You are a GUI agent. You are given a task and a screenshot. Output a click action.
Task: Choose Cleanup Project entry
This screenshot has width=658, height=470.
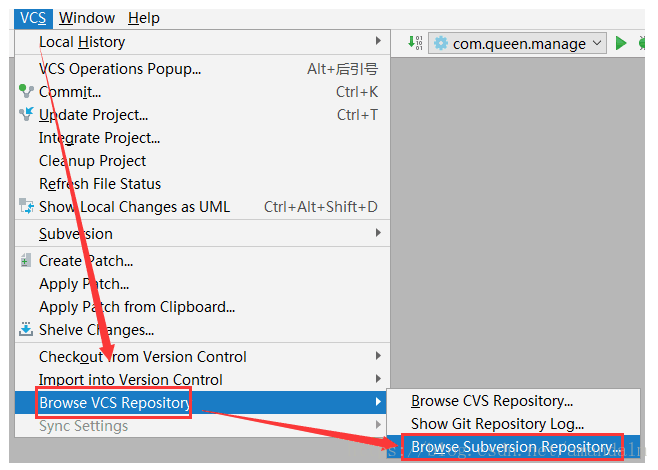point(202,161)
